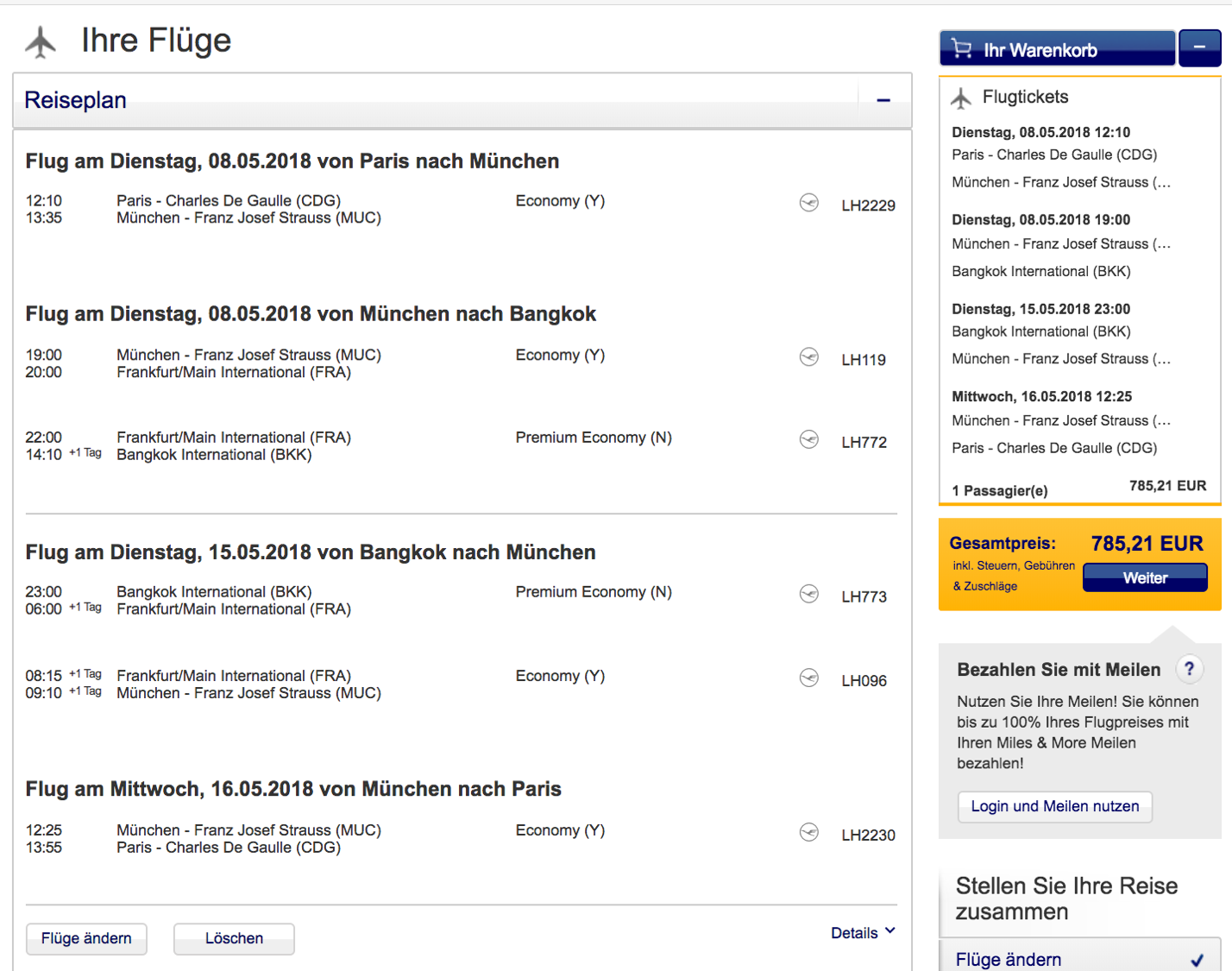Image resolution: width=1232 pixels, height=971 pixels.
Task: Click the checkmark icon in Flüge ändern sidebar row
Action: (1197, 960)
